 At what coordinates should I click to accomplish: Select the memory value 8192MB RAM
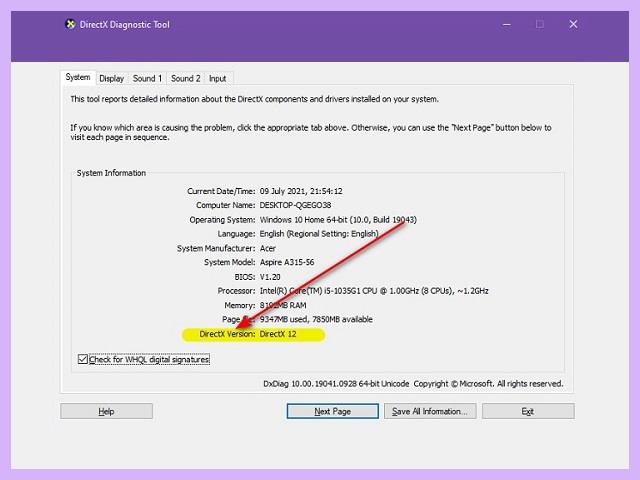click(283, 305)
